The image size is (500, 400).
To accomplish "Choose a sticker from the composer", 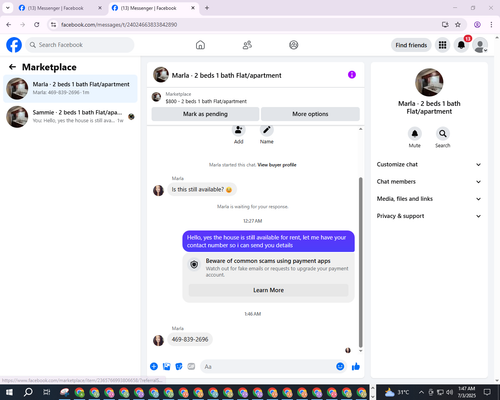I will 179,366.
